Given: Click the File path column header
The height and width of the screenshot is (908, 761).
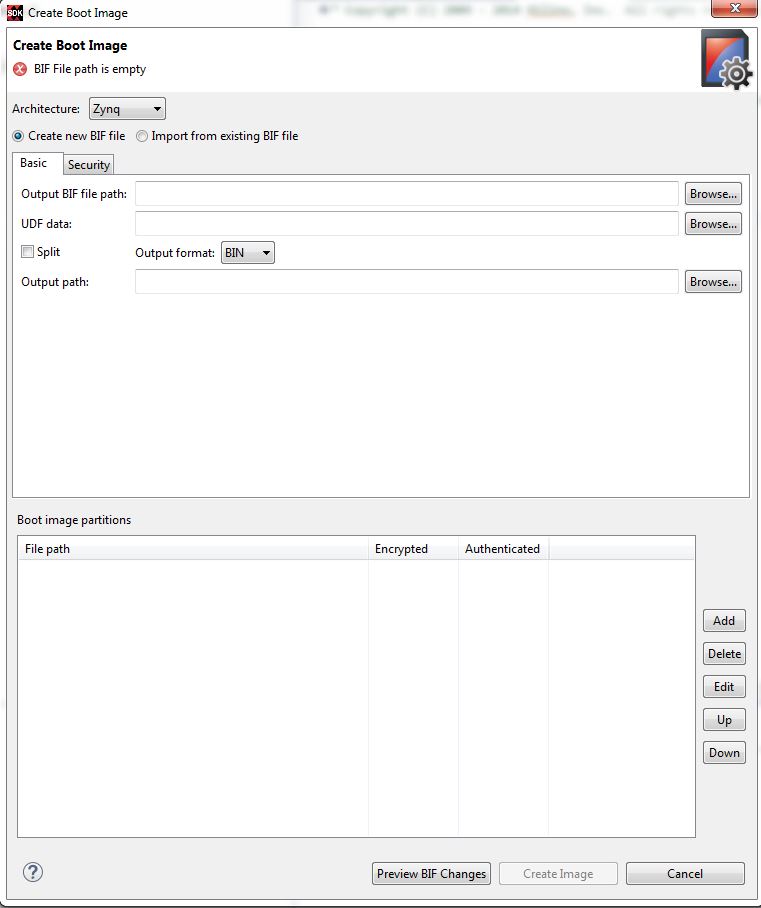Looking at the screenshot, I should [193, 548].
